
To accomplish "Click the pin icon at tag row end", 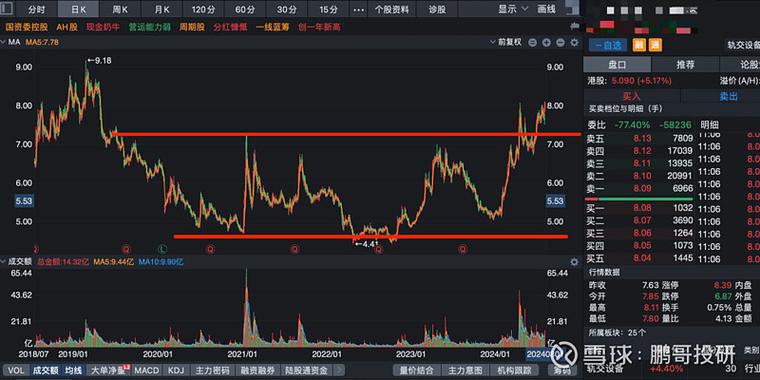I will (x=575, y=27).
